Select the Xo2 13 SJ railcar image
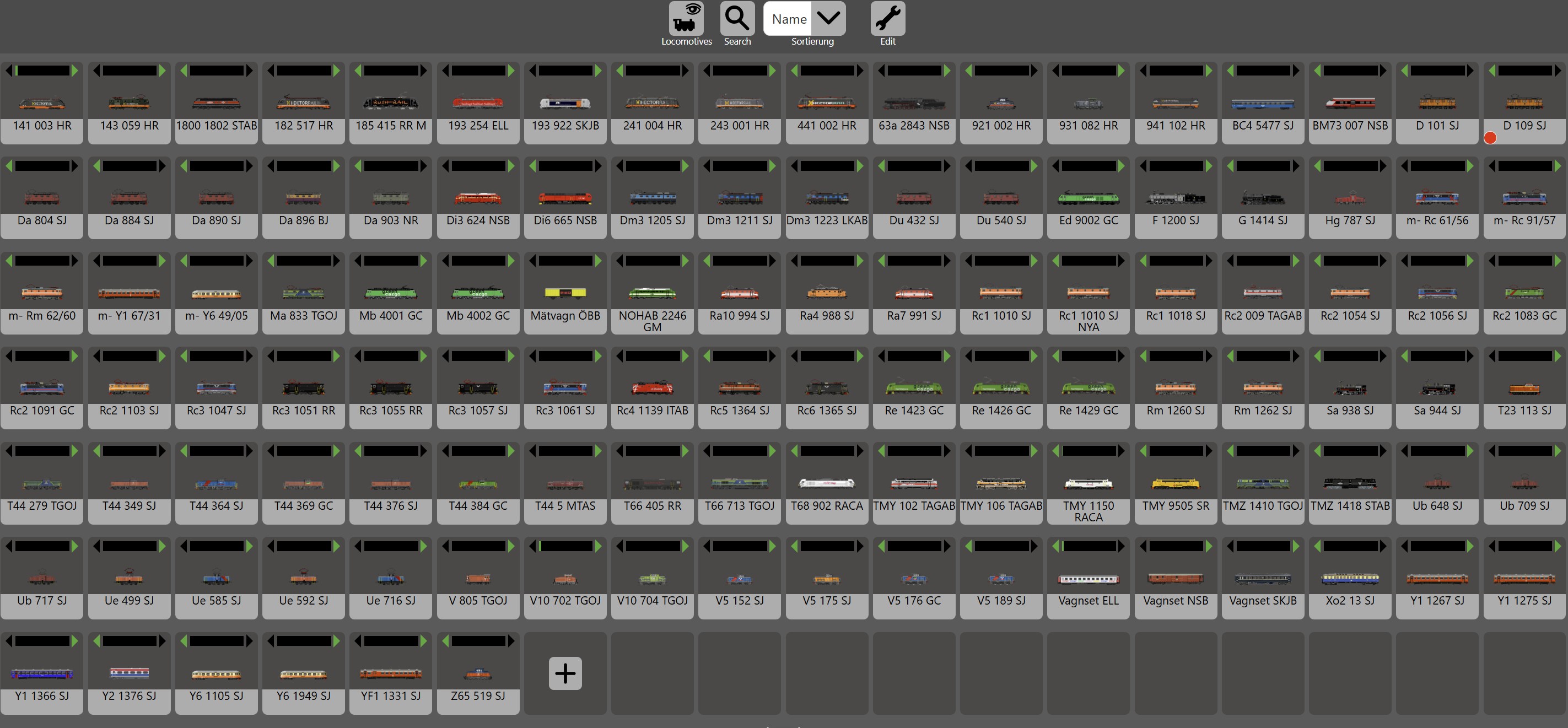Screen dimensions: 1568x728 pyautogui.click(x=1350, y=578)
